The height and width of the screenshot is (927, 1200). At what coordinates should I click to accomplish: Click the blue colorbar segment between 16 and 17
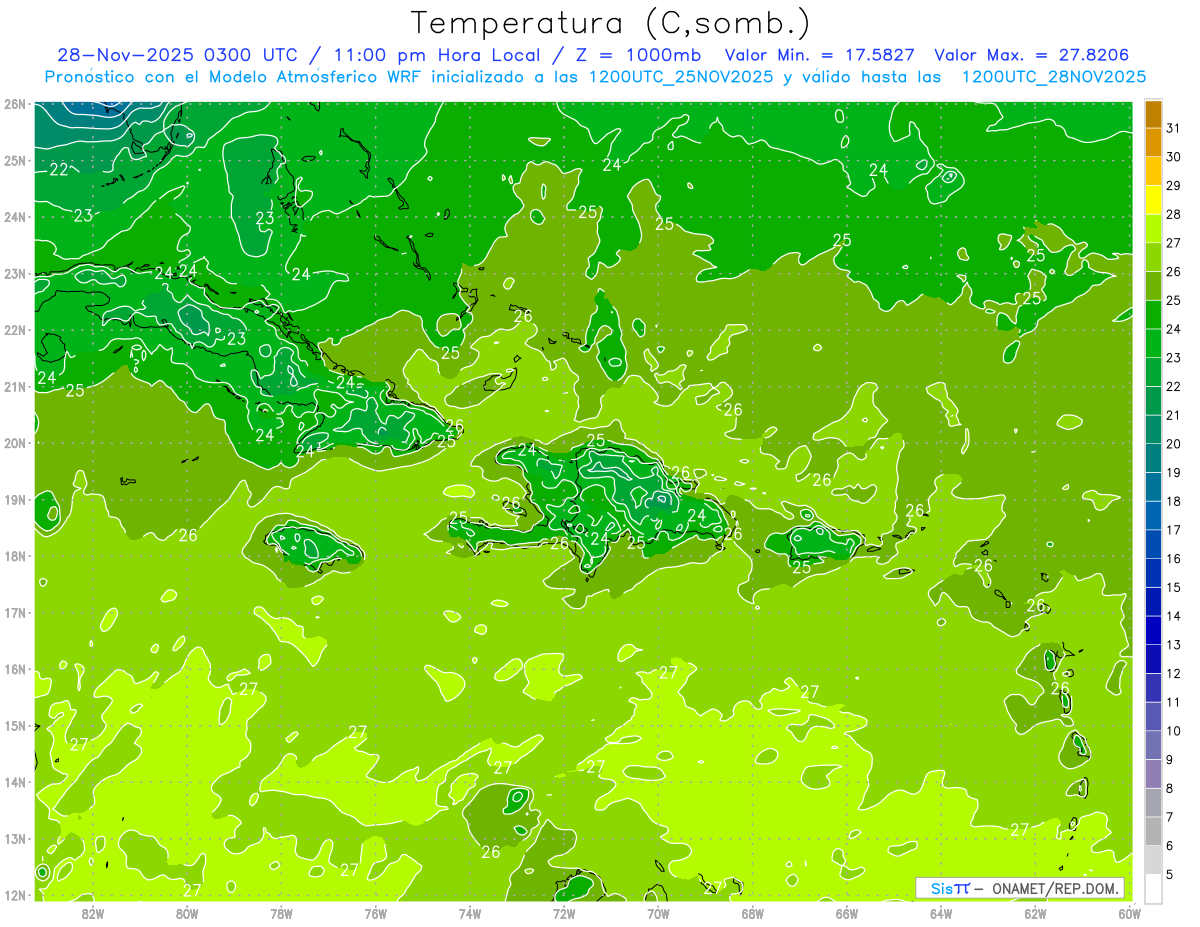pos(1153,544)
